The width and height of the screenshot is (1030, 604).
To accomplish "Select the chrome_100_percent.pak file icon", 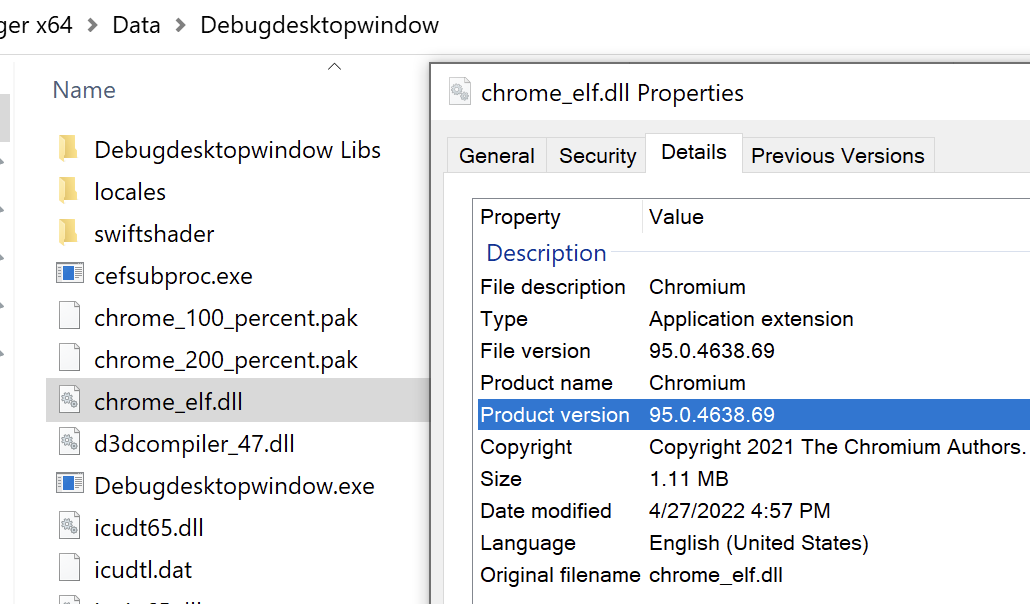I will click(x=70, y=315).
